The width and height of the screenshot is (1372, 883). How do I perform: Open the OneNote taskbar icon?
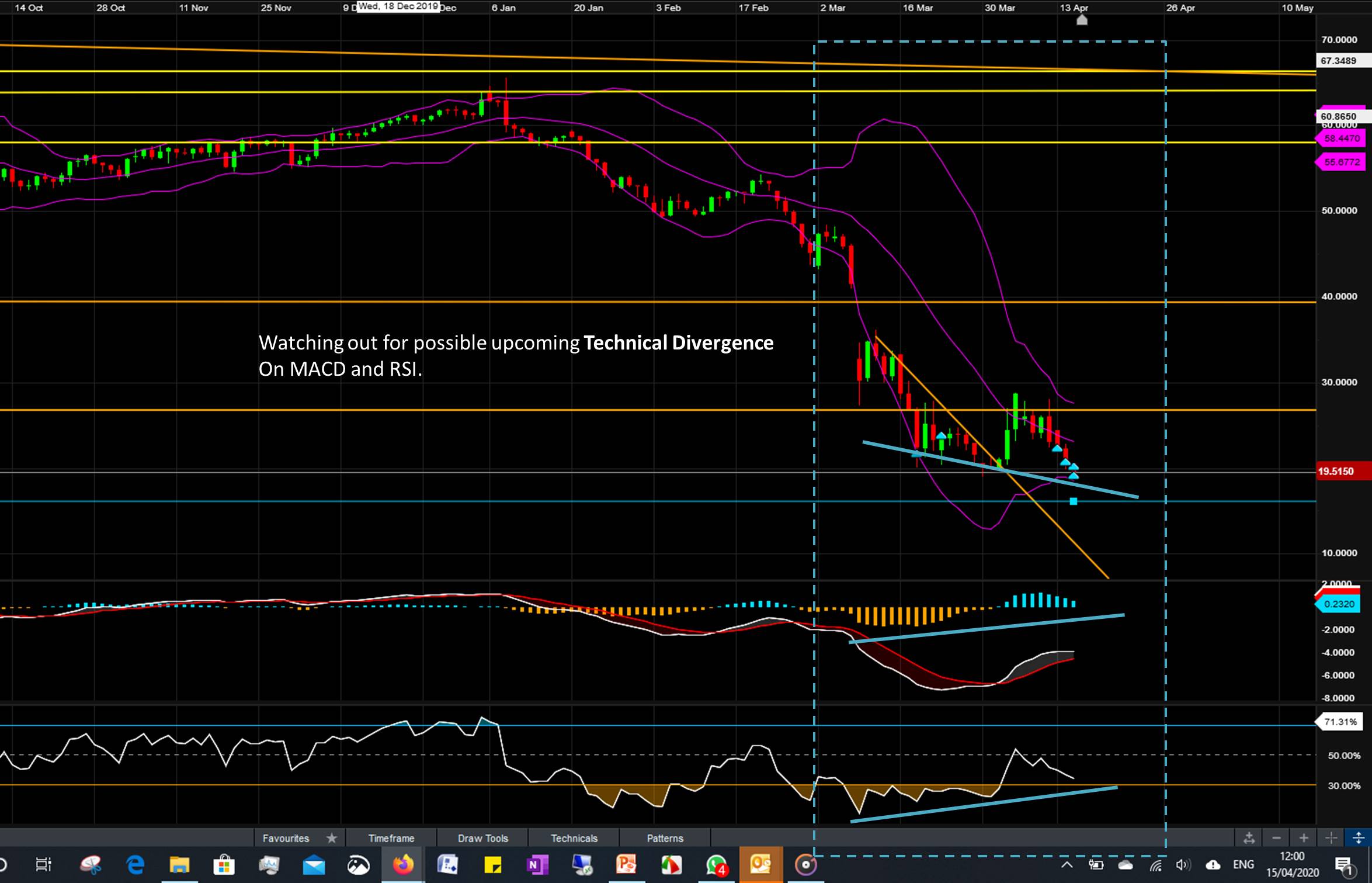[x=537, y=864]
